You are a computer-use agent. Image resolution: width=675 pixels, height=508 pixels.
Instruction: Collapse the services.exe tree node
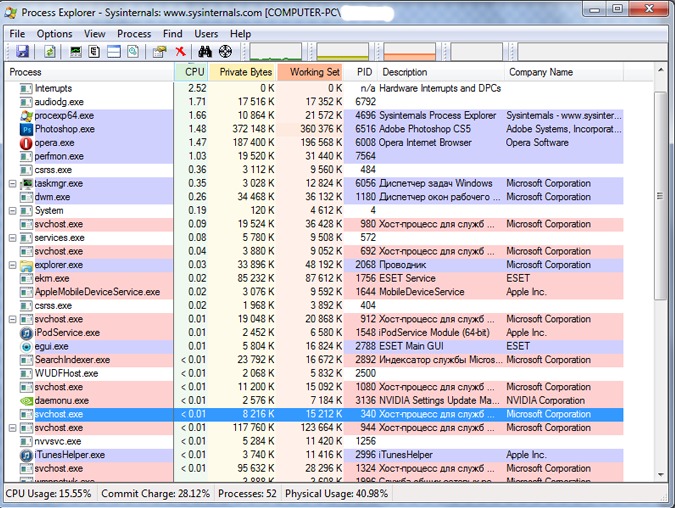point(13,238)
